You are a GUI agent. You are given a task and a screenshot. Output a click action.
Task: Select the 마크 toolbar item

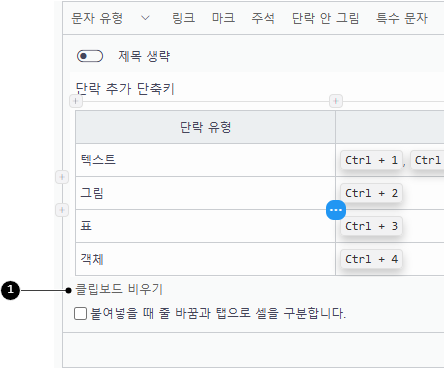[223, 18]
